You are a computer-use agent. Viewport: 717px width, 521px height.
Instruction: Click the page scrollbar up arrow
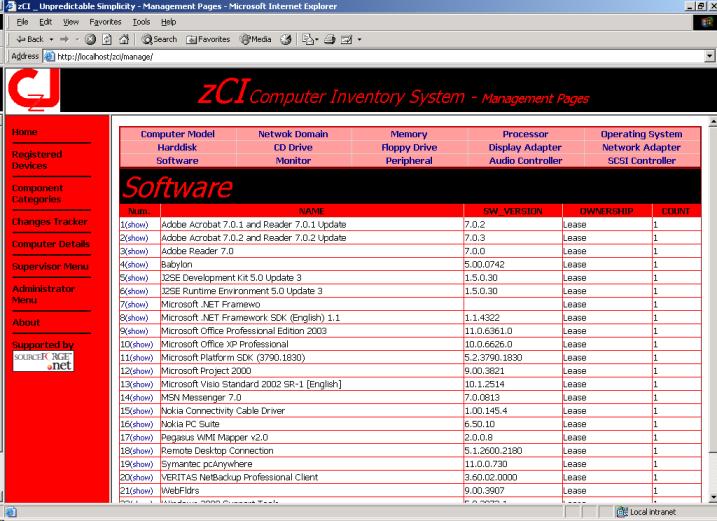point(713,122)
